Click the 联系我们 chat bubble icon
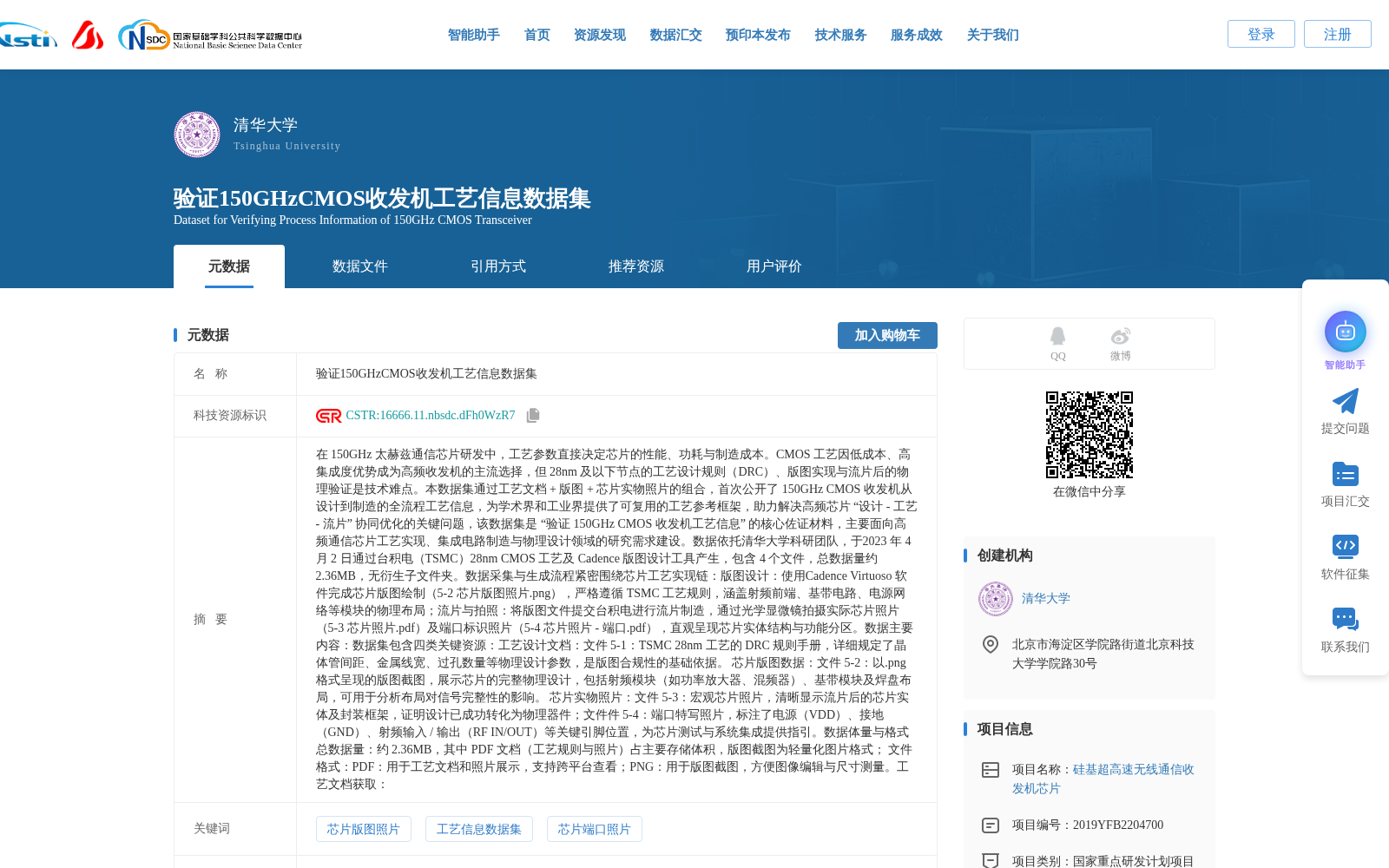1389x868 pixels. point(1346,619)
